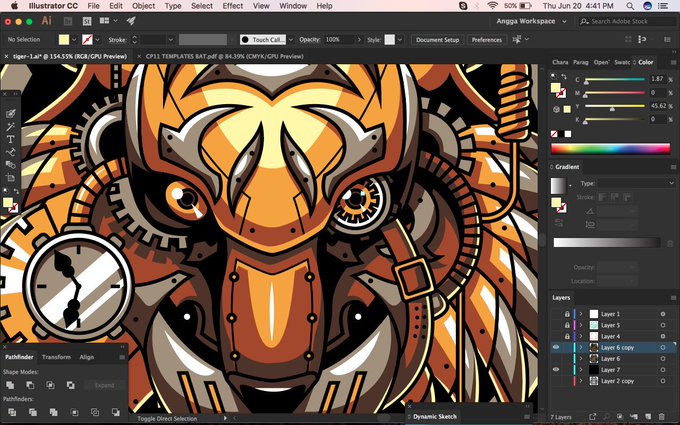Expand Layer 1 contents

581,314
